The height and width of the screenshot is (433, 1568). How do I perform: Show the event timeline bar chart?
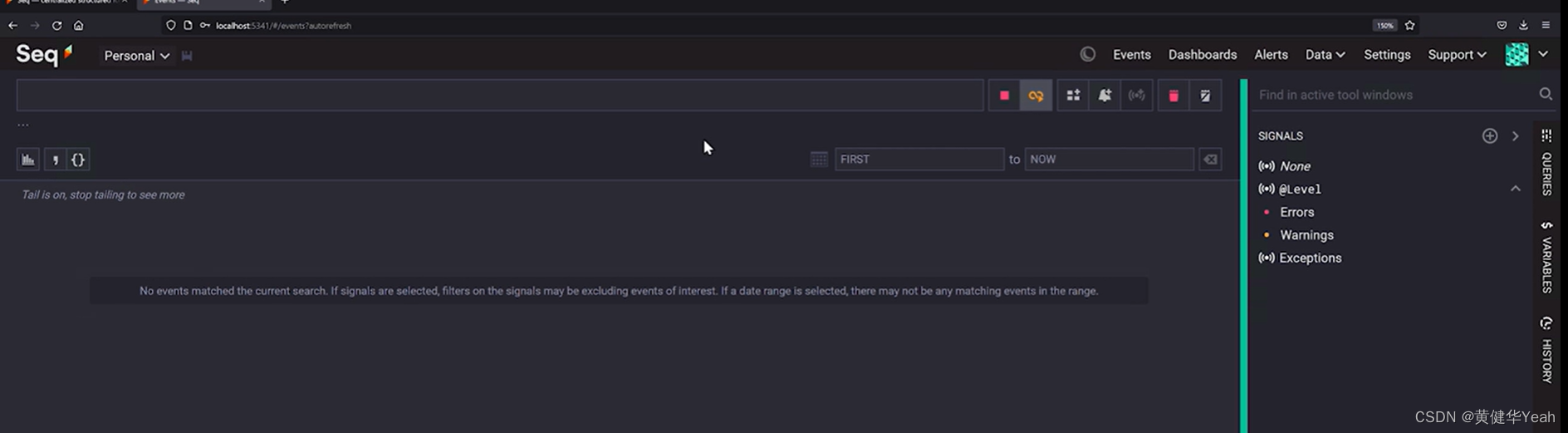[x=28, y=160]
